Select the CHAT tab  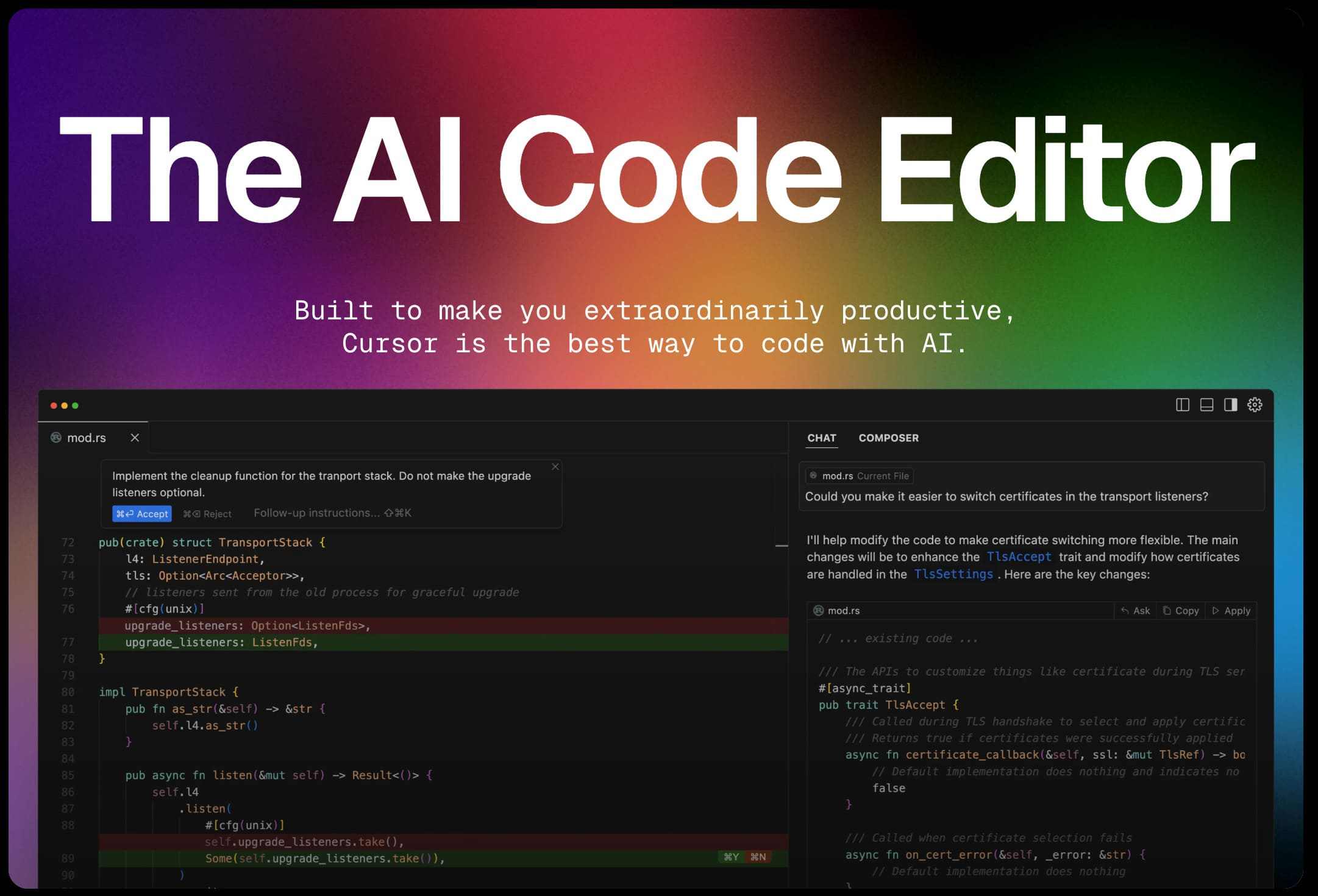tap(821, 438)
